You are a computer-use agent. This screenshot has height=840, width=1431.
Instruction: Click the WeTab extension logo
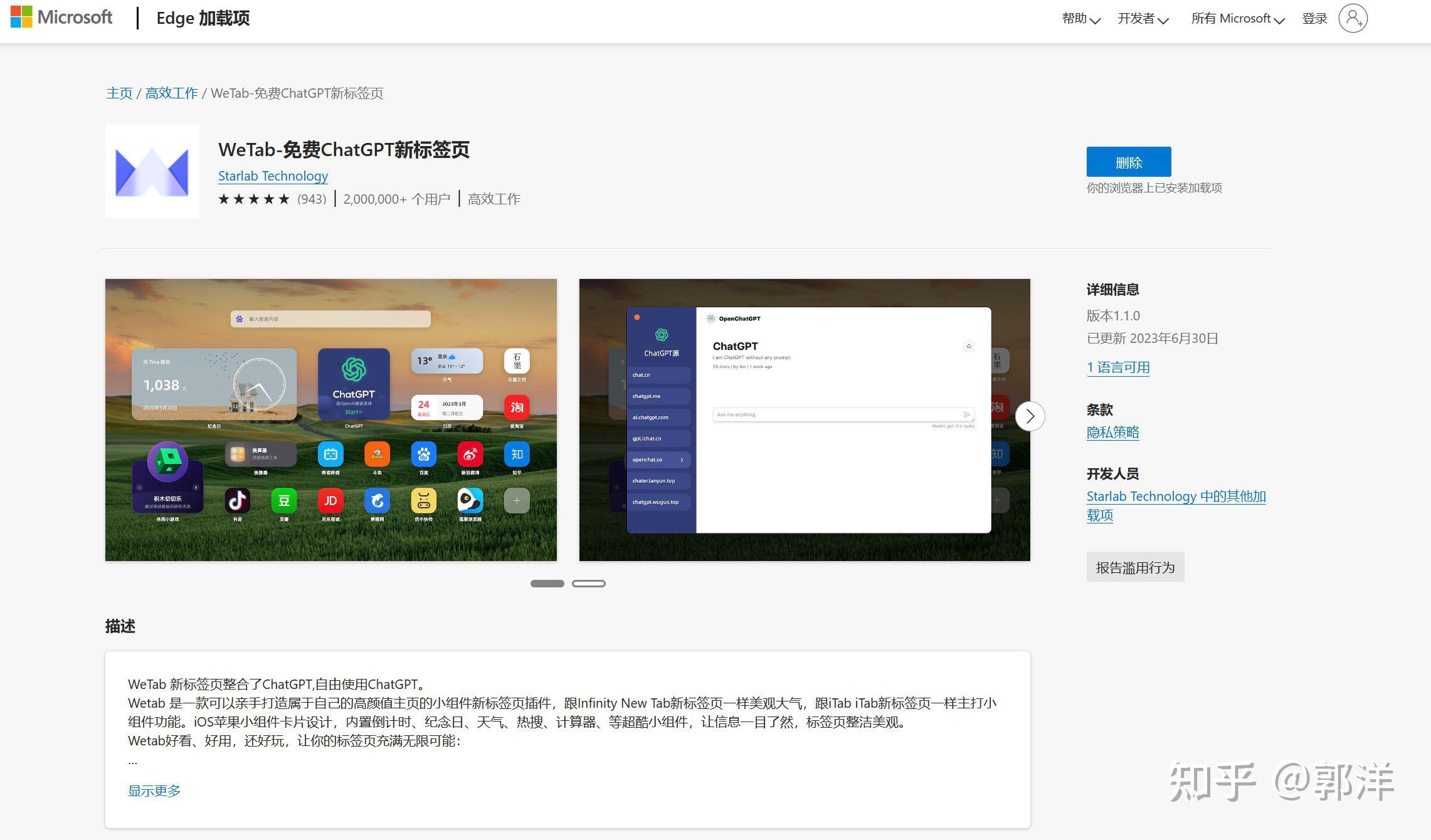click(152, 171)
